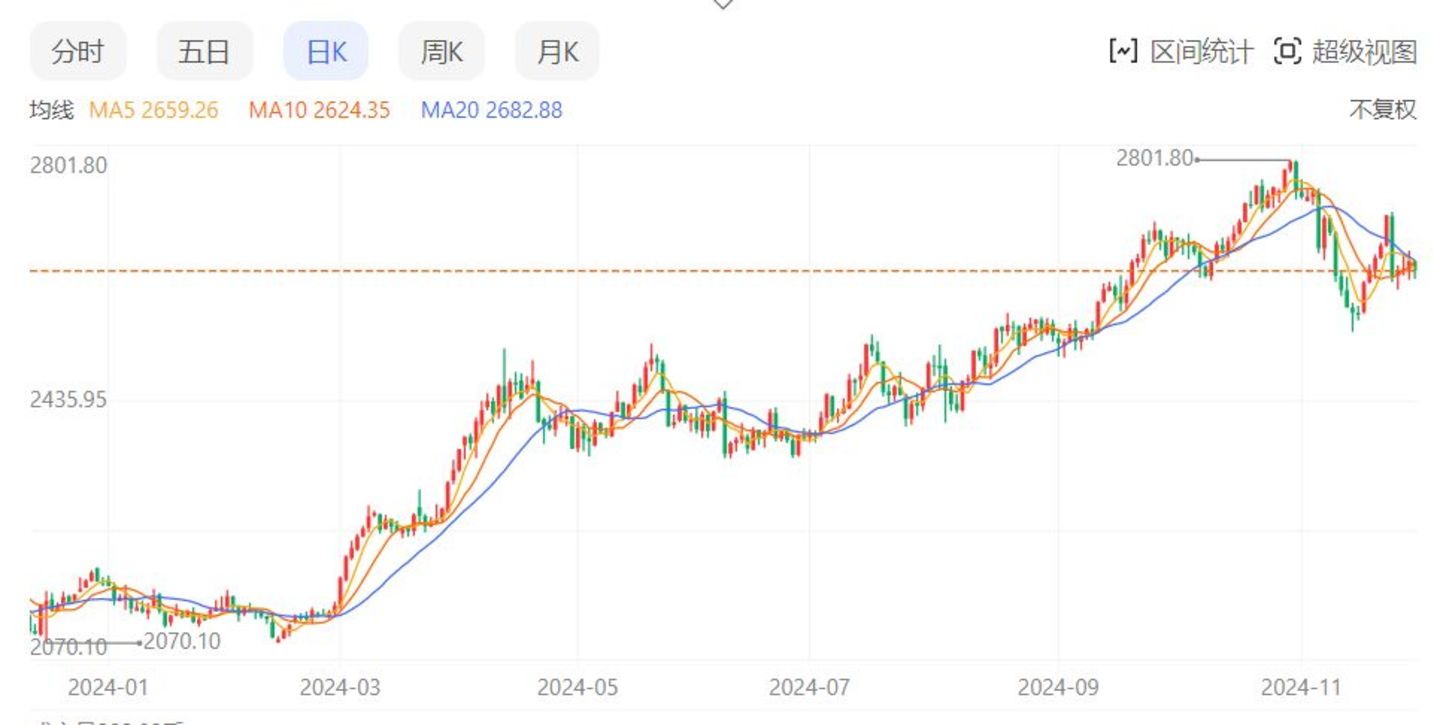Select the 日K chart tab
This screenshot has height=725, width=1440.
326,51
